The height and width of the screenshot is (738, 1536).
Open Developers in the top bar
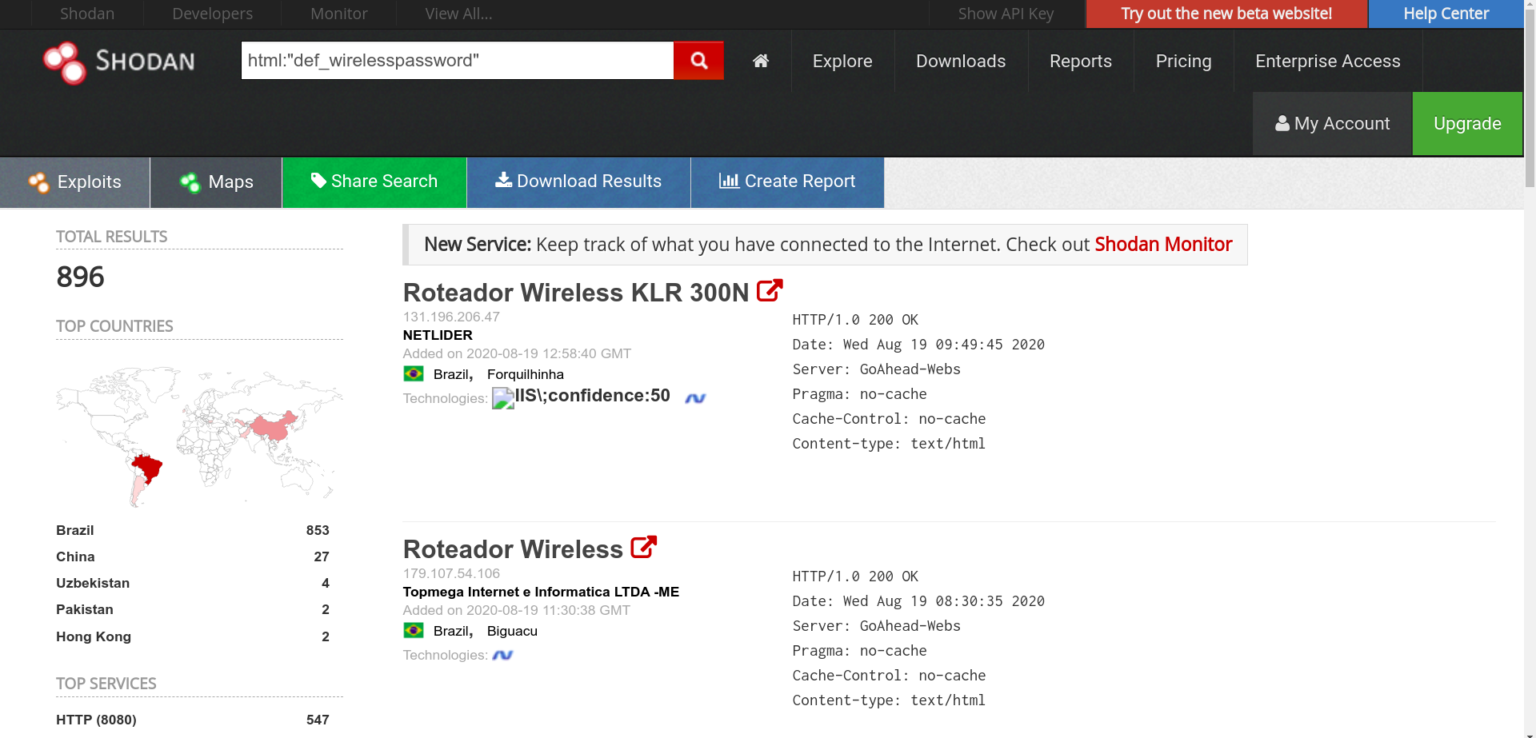(212, 14)
